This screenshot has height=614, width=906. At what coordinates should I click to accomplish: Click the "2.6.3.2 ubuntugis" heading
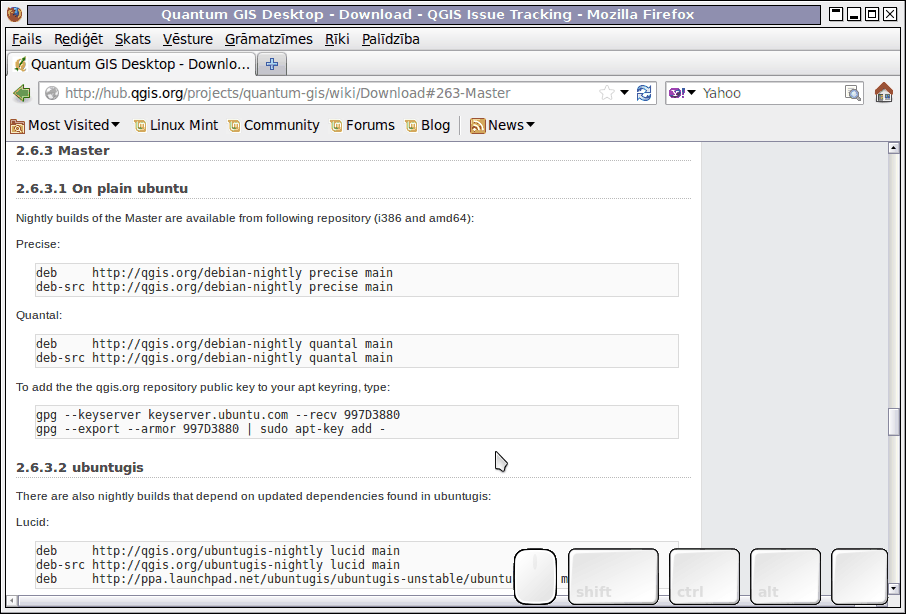[80, 467]
